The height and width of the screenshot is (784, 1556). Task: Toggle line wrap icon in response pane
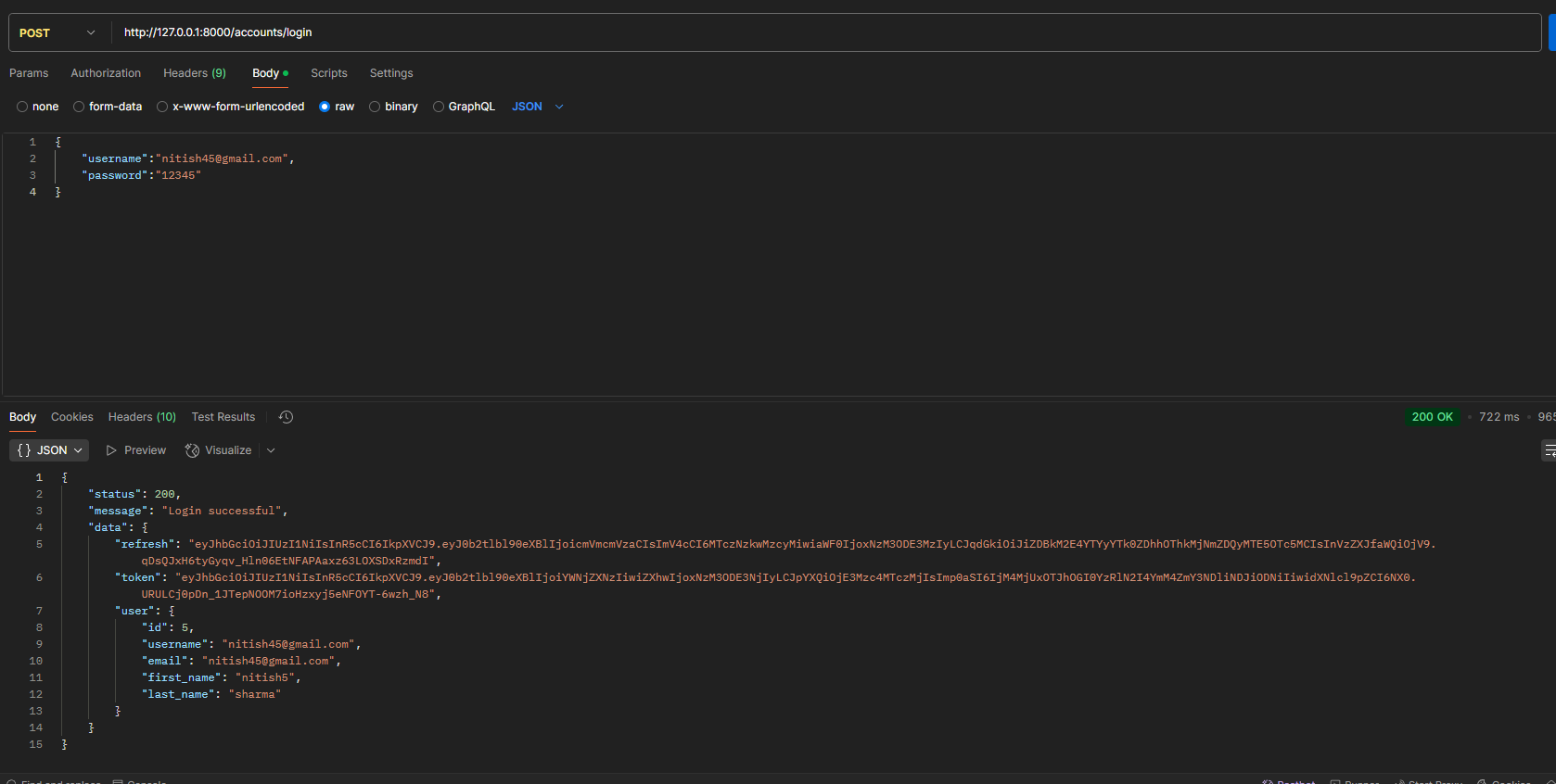1549,450
